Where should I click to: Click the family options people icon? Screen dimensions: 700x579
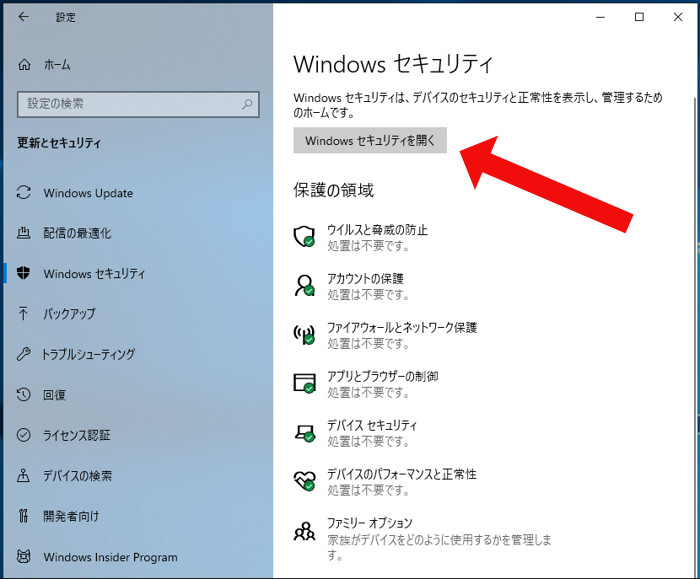point(304,531)
